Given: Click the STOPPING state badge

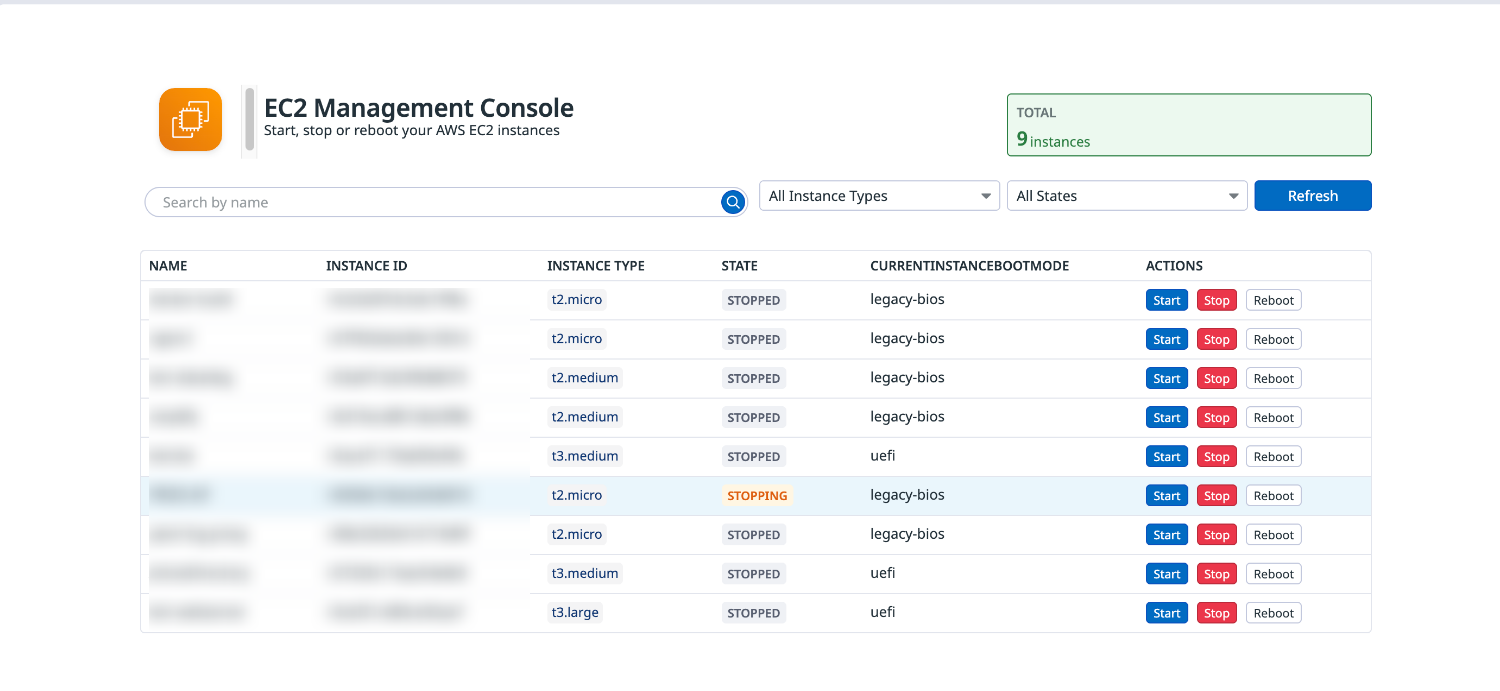Looking at the screenshot, I should tap(757, 496).
